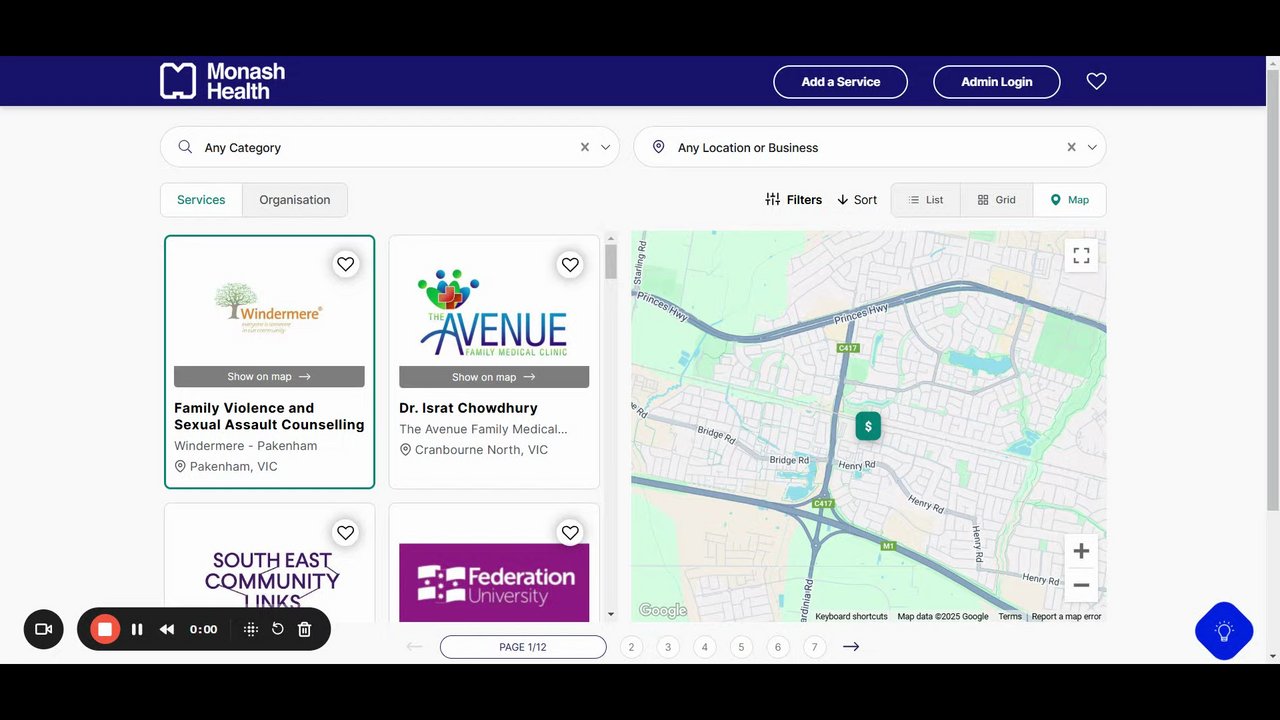Screen dimensions: 1280x720
Task: Favourite the Dr. Israt Chowdhury card
Action: (570, 264)
